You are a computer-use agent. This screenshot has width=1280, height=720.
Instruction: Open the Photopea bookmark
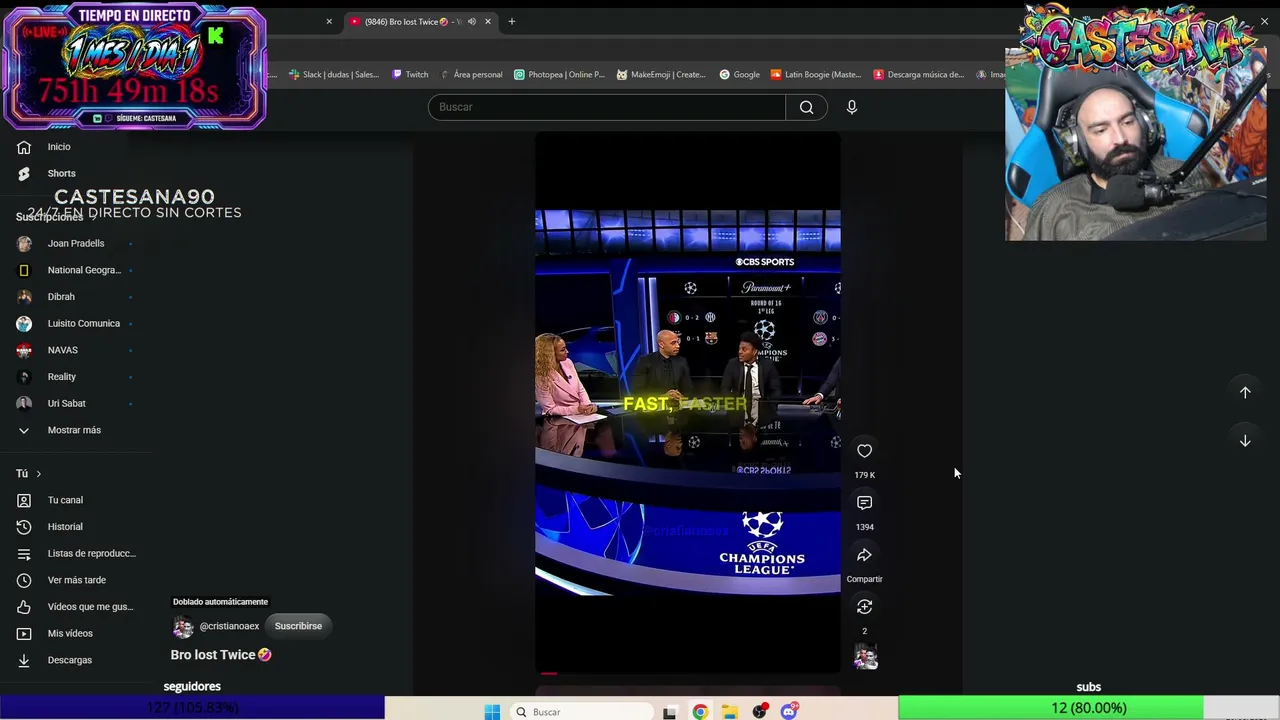tap(559, 75)
